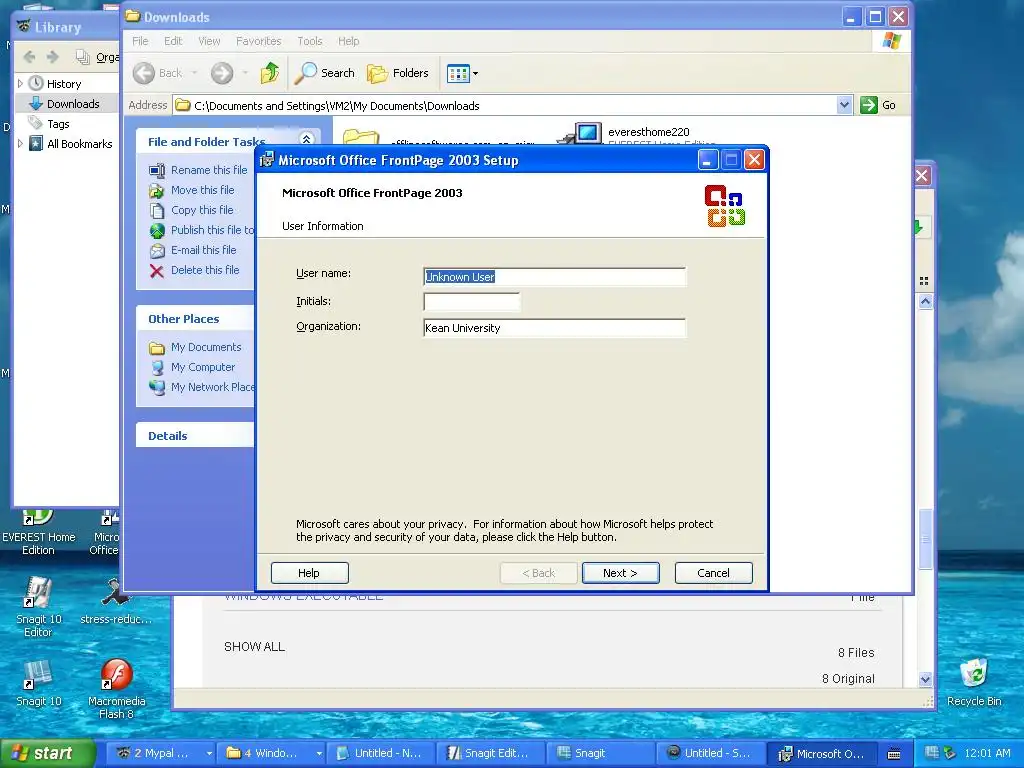Toggle Folders pane in Explorer toolbar
Screen dimensions: 1024x768
(x=398, y=73)
